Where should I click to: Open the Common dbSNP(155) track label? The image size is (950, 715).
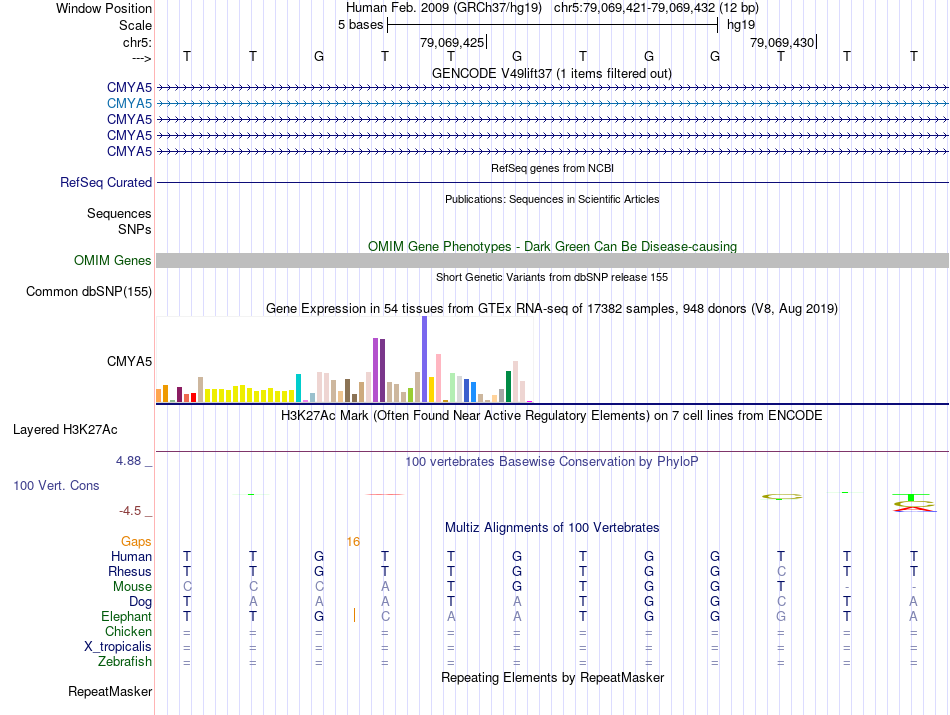(x=89, y=291)
